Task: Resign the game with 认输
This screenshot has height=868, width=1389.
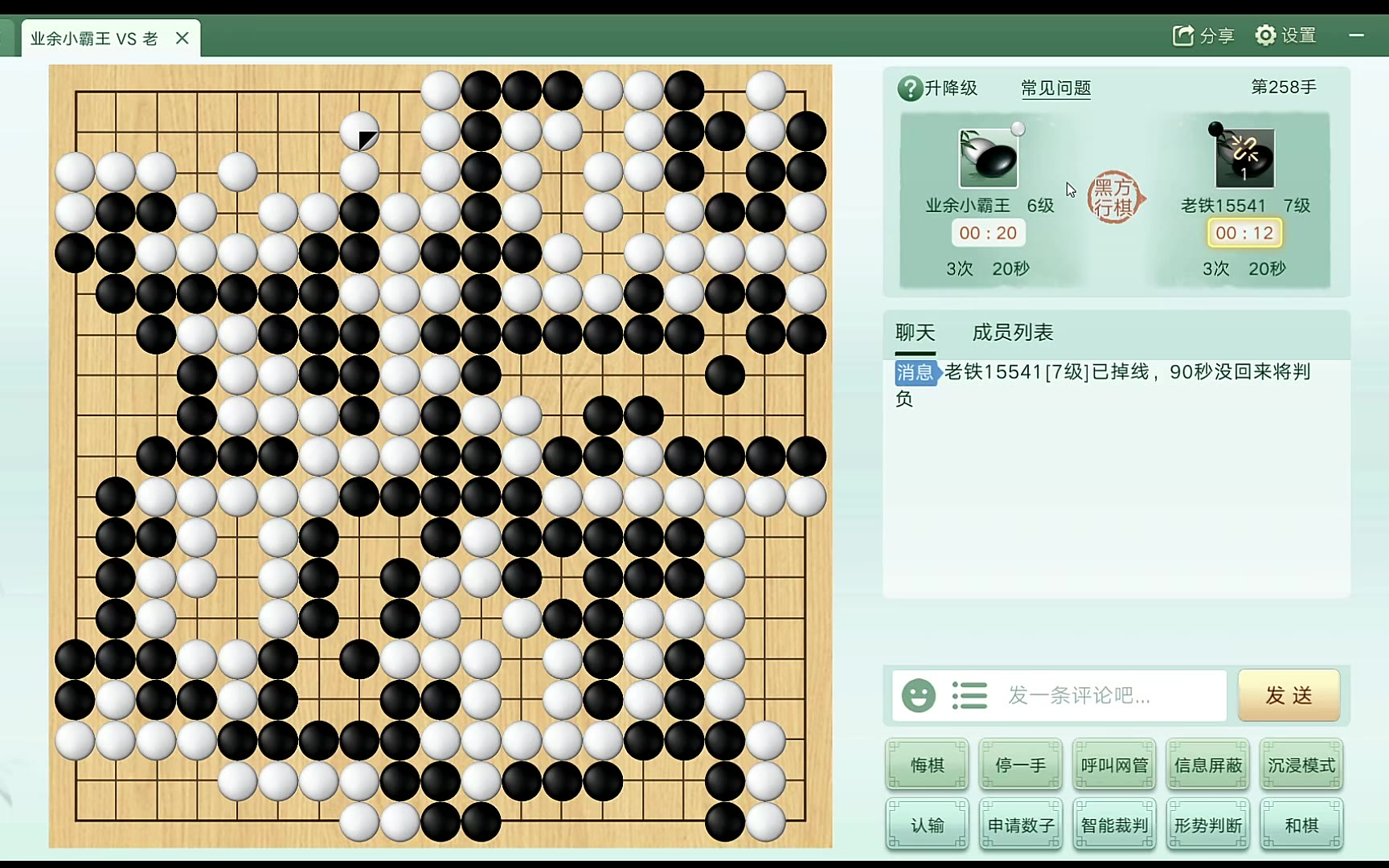Action: pyautogui.click(x=927, y=825)
